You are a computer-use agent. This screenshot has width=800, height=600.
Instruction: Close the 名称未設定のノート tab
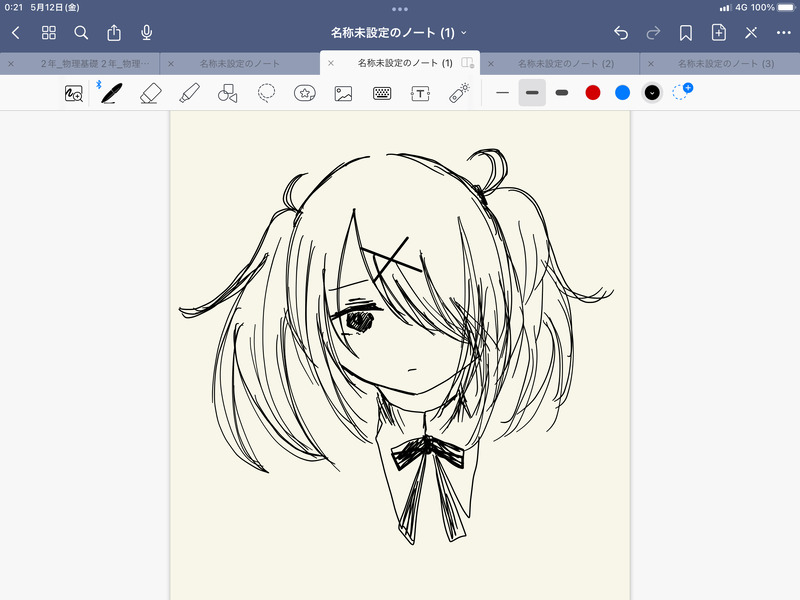pyautogui.click(x=171, y=64)
